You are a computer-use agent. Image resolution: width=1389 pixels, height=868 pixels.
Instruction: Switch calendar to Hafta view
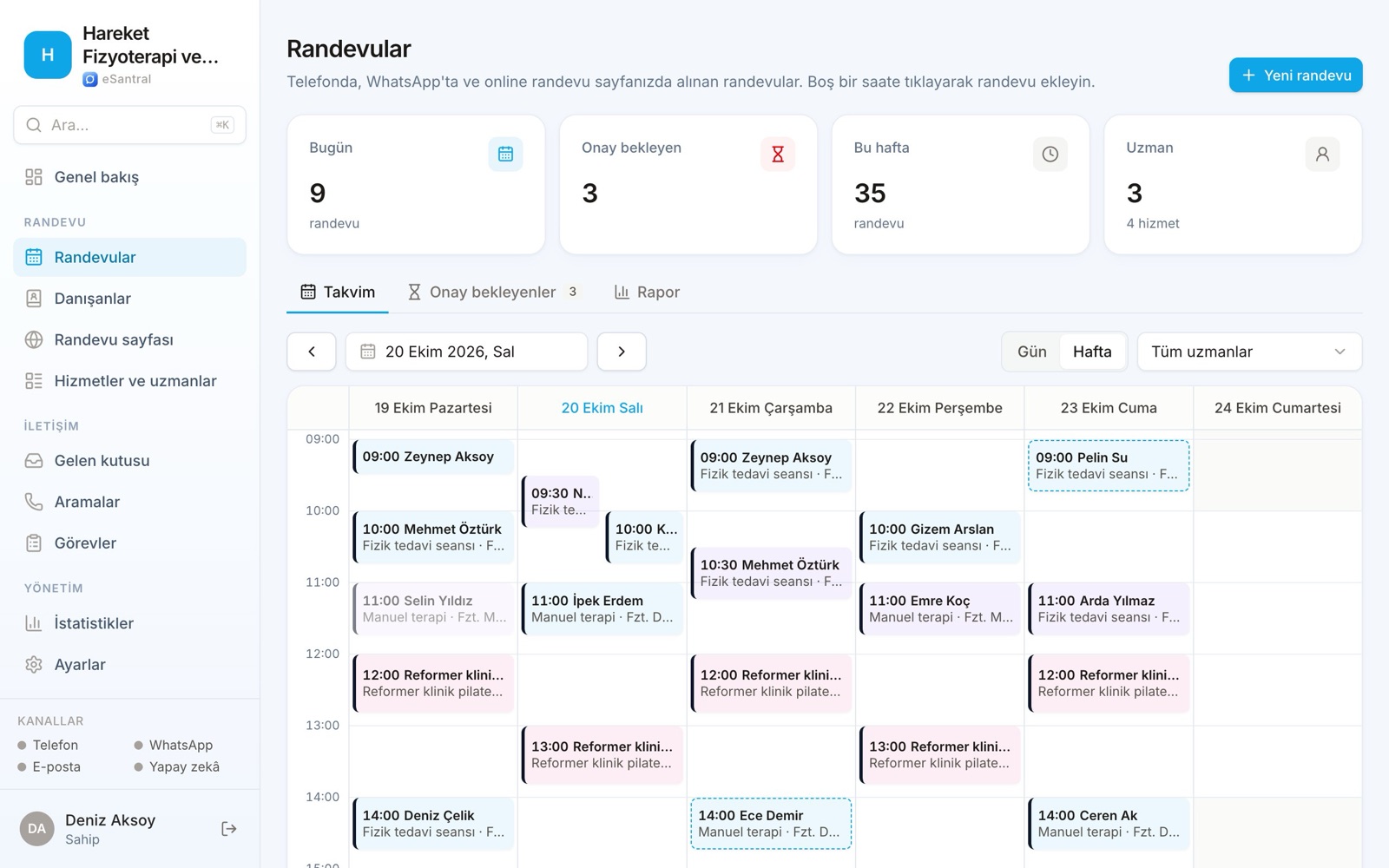1092,352
